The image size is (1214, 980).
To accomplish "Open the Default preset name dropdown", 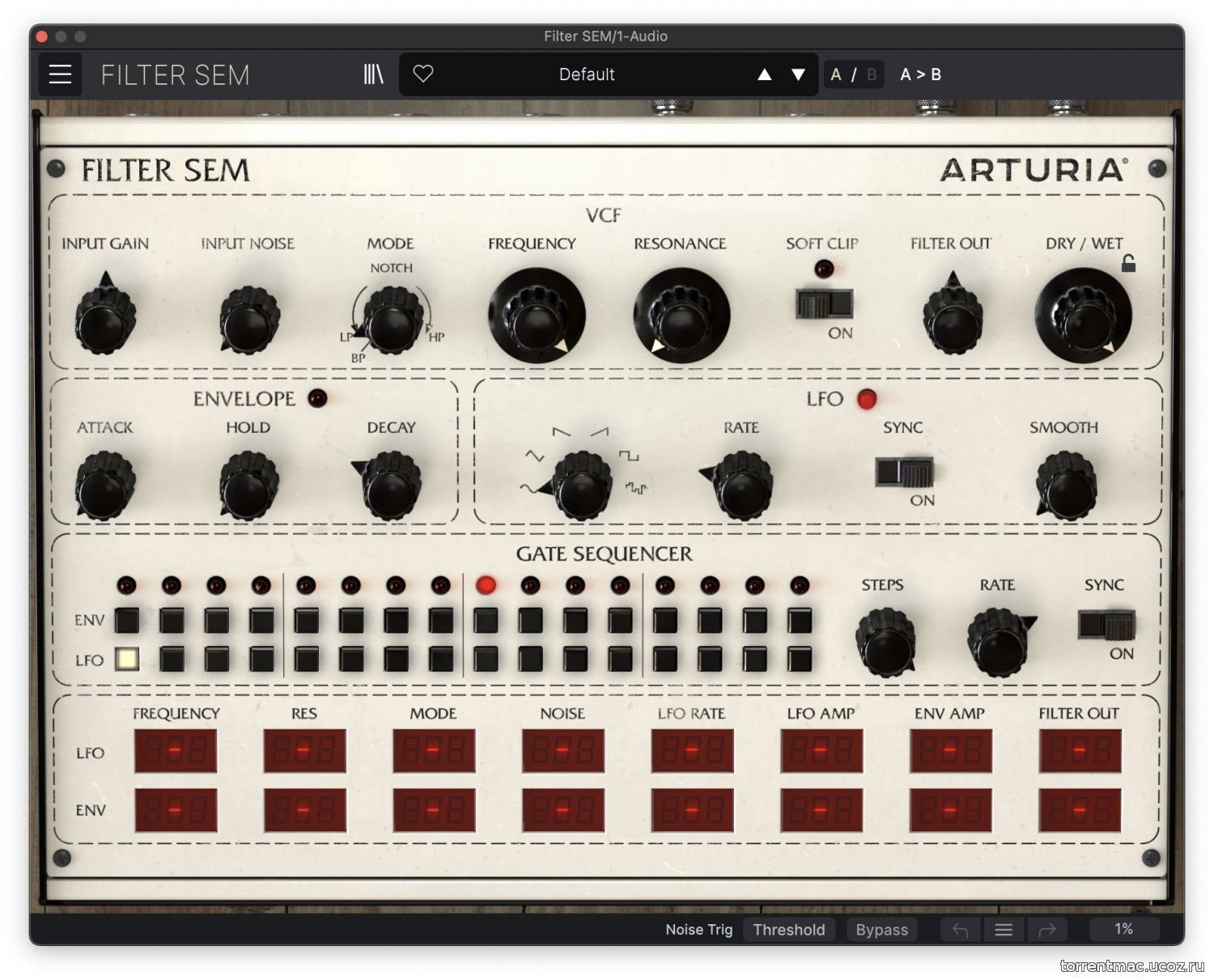I will 587,74.
